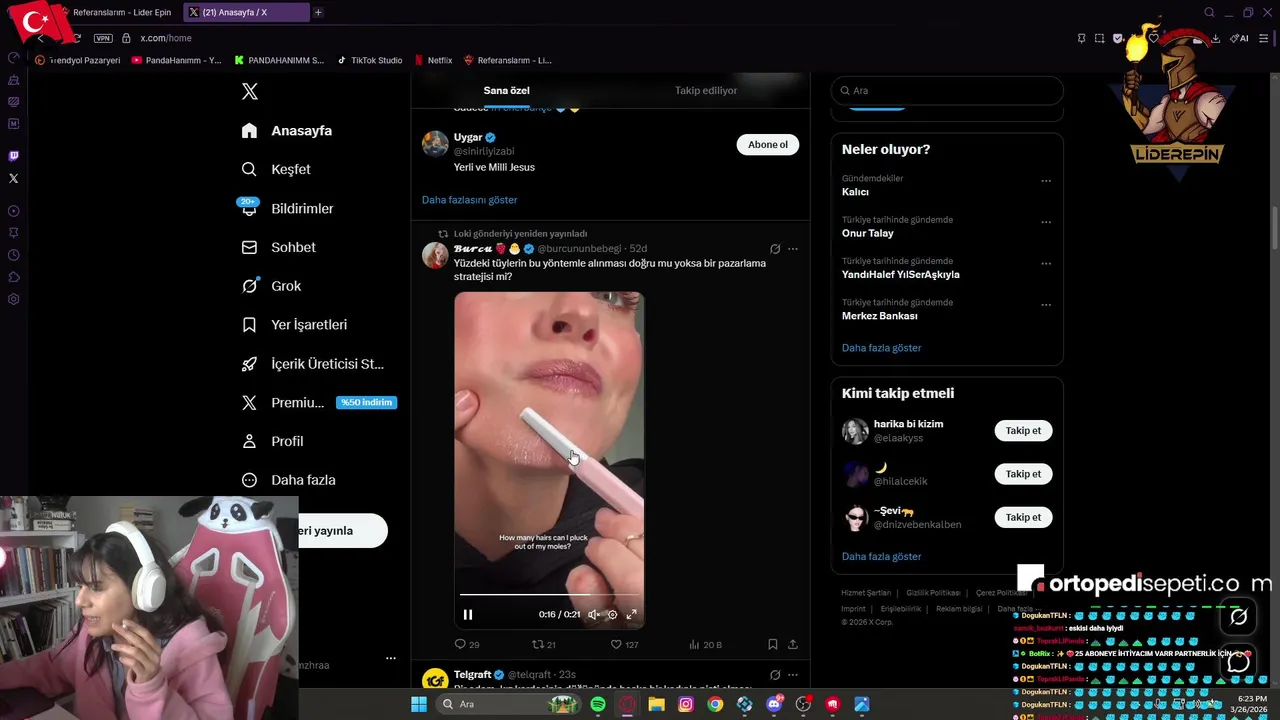
Task: Open more options on Telgraft post
Action: coord(793,675)
